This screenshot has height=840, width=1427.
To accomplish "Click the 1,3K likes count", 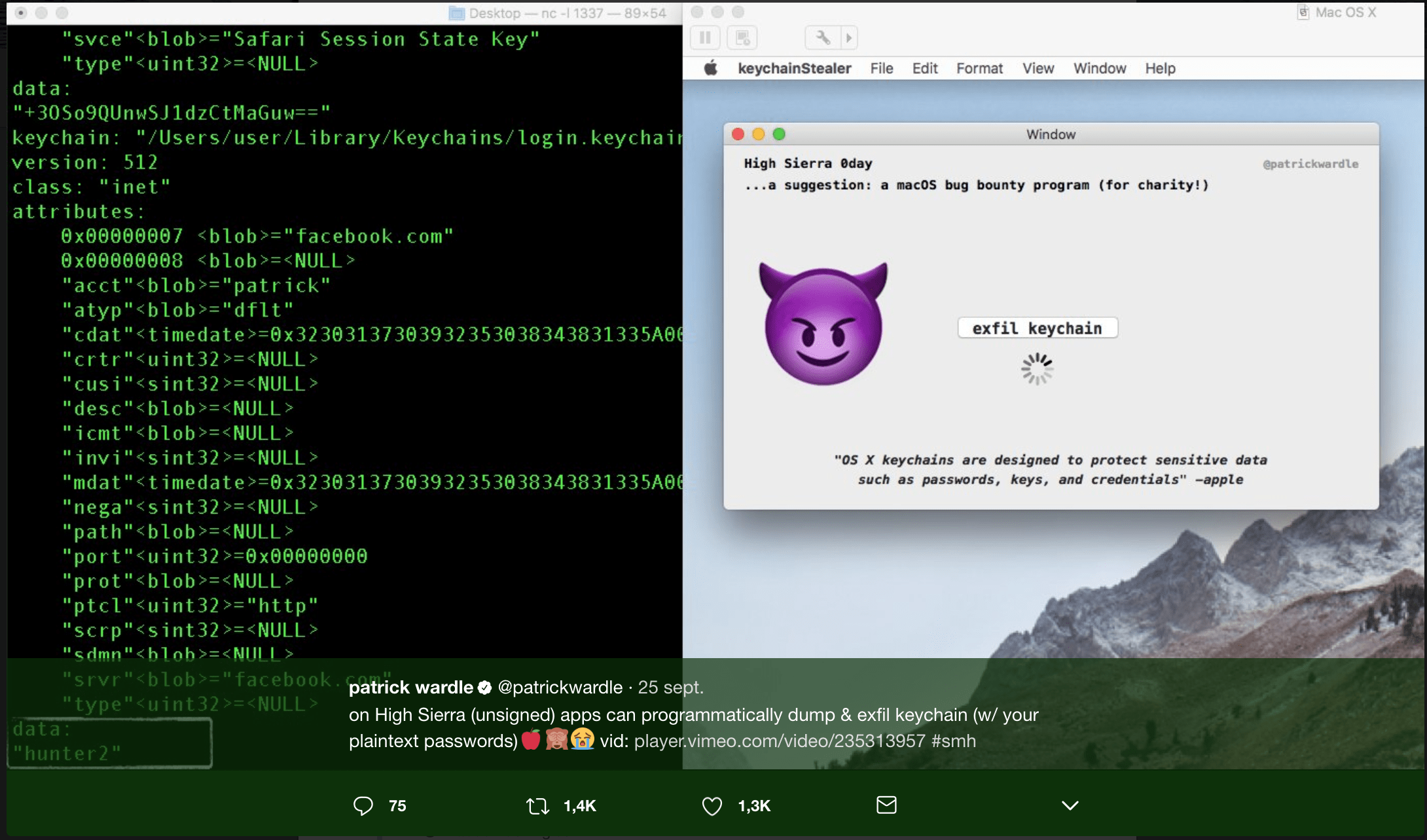I will (x=754, y=806).
